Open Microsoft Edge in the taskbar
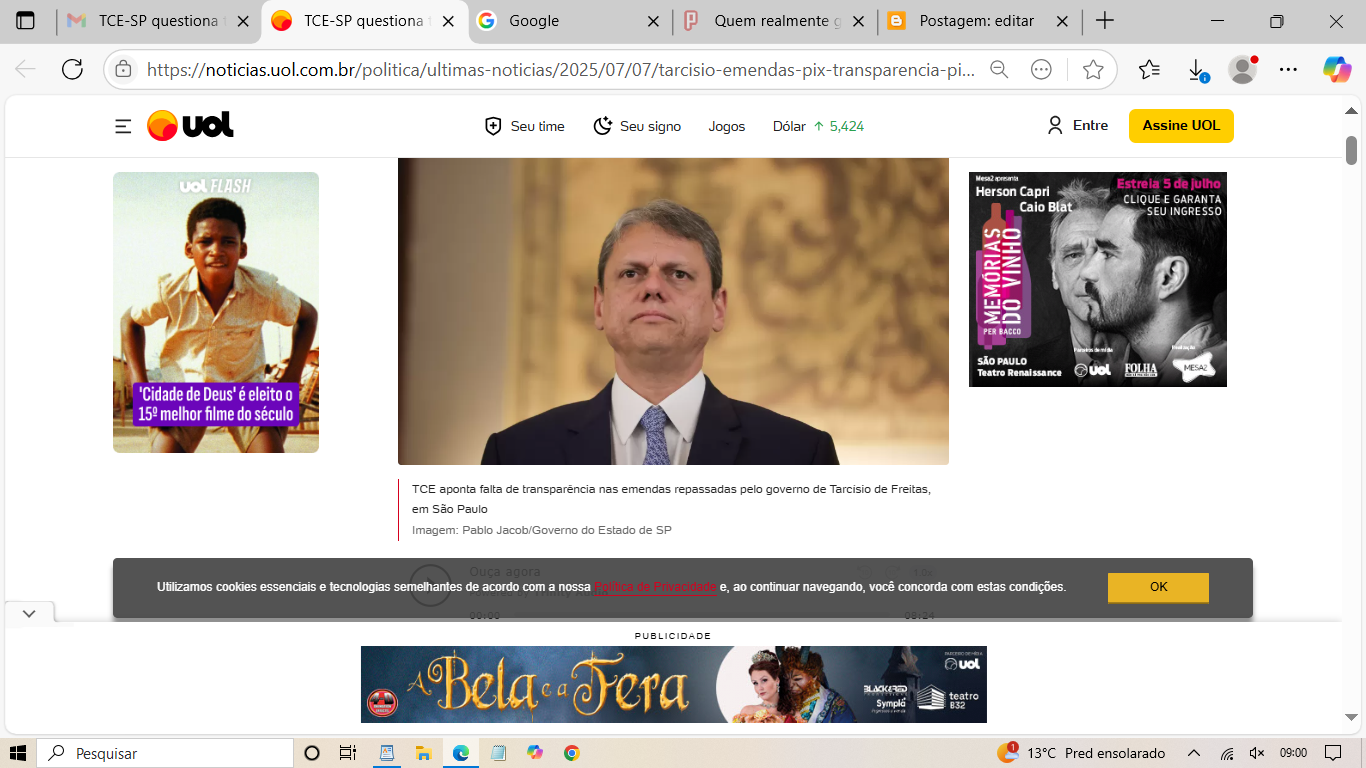Viewport: 1366px width, 768px height. coord(460,753)
